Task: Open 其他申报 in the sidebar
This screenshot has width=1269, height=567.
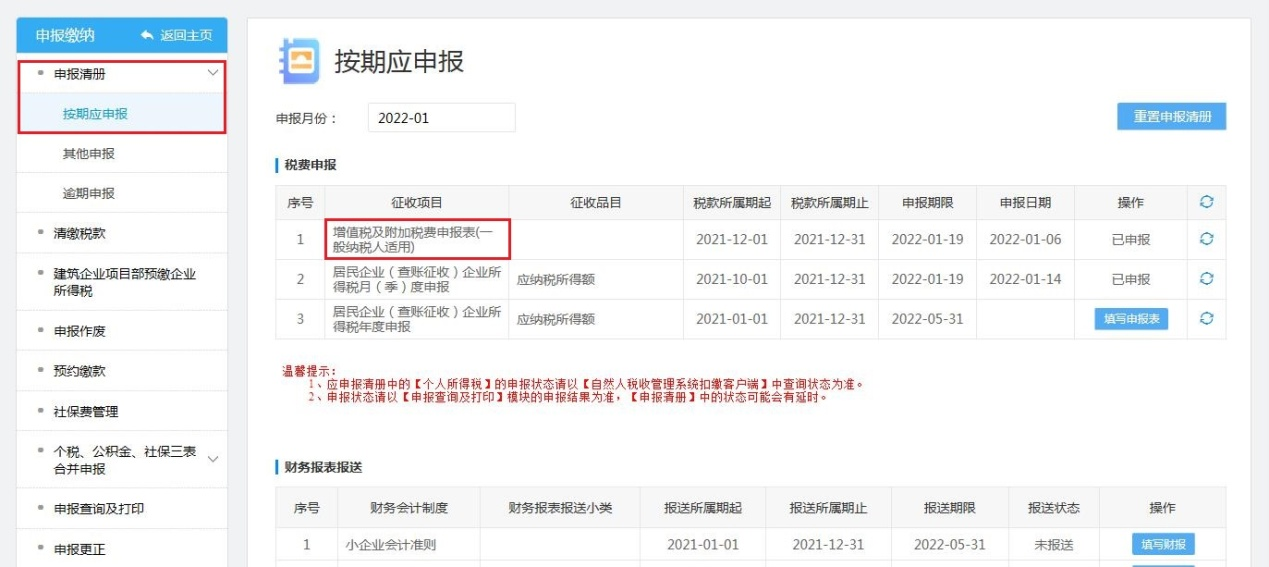Action: point(89,154)
